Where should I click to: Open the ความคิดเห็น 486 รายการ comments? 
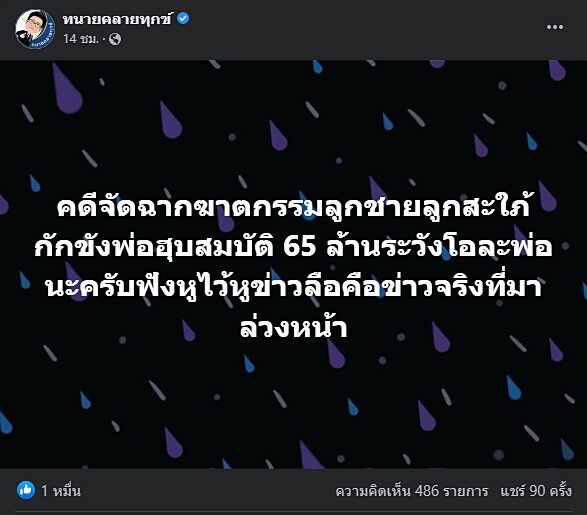(412, 491)
